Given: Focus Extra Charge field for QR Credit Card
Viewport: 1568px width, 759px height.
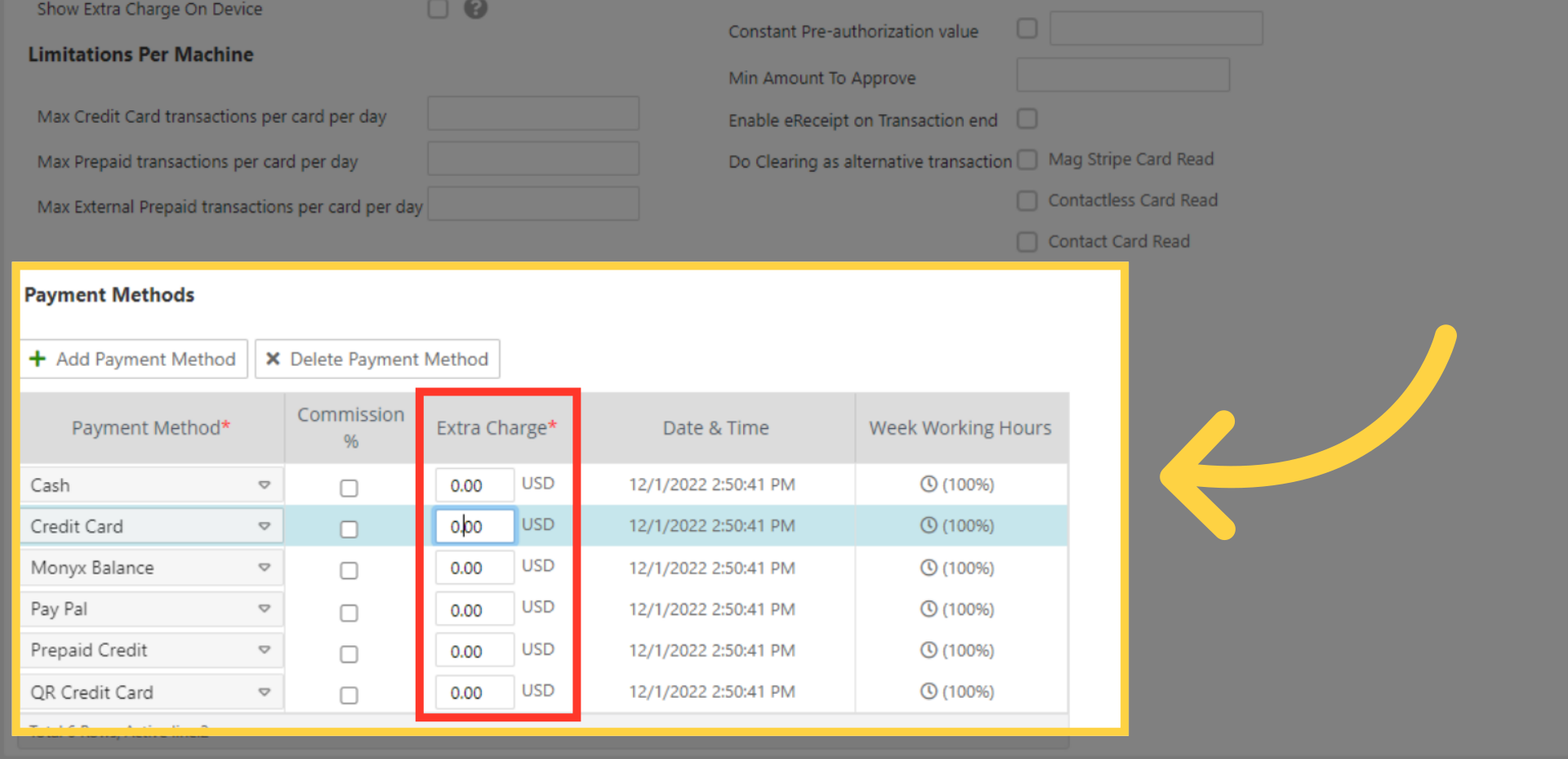Looking at the screenshot, I should tap(474, 693).
